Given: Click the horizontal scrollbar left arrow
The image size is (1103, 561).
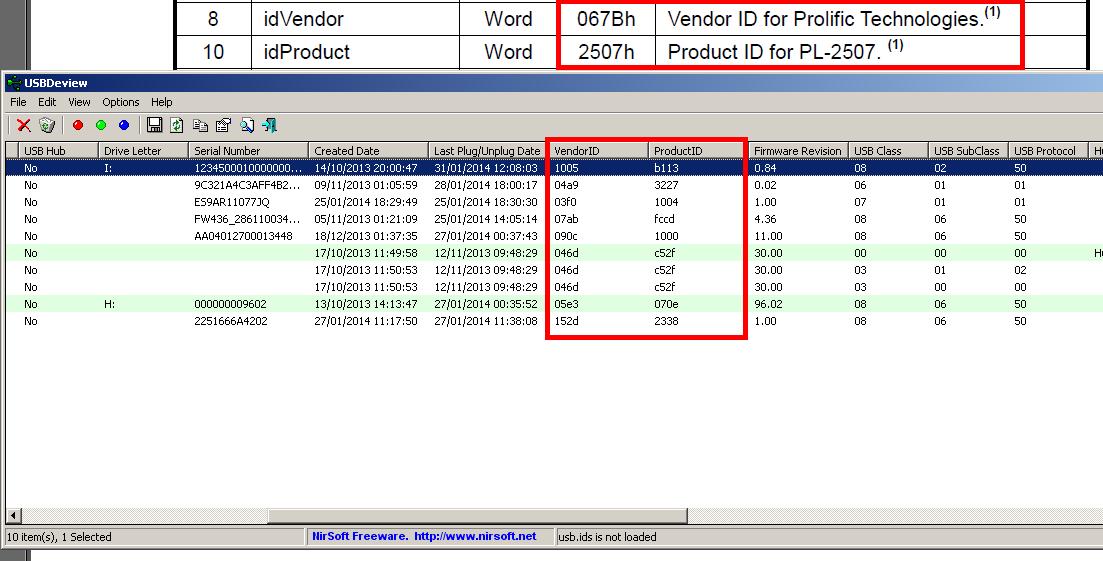Looking at the screenshot, I should (x=13, y=516).
